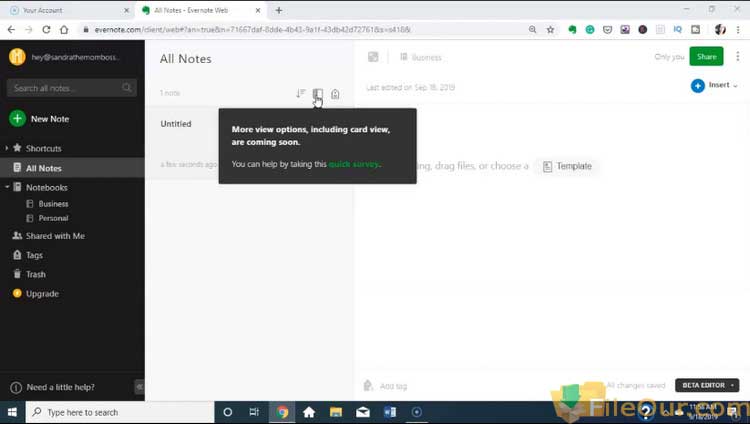Screen dimensions: 750x424
Task: Choose the Template button
Action: [567, 166]
